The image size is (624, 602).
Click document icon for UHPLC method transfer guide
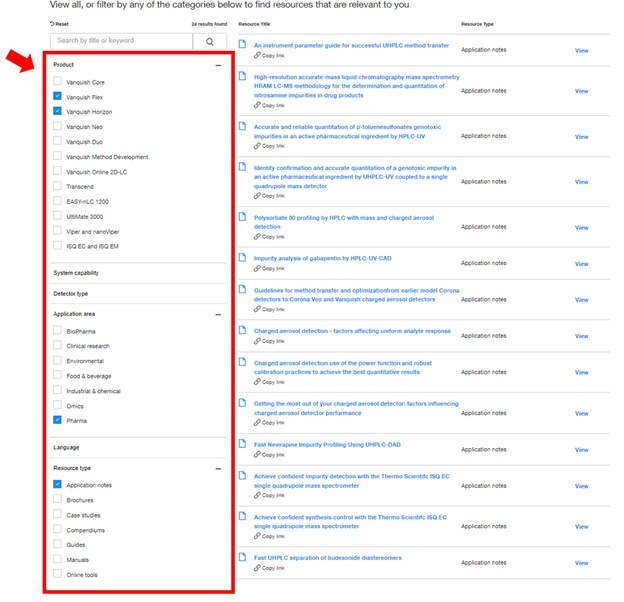point(242,44)
